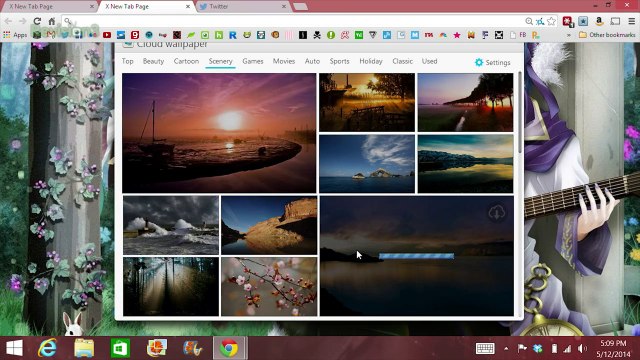Image resolution: width=640 pixels, height=360 pixels.
Task: Open the blue star extension icon
Action: [583, 21]
